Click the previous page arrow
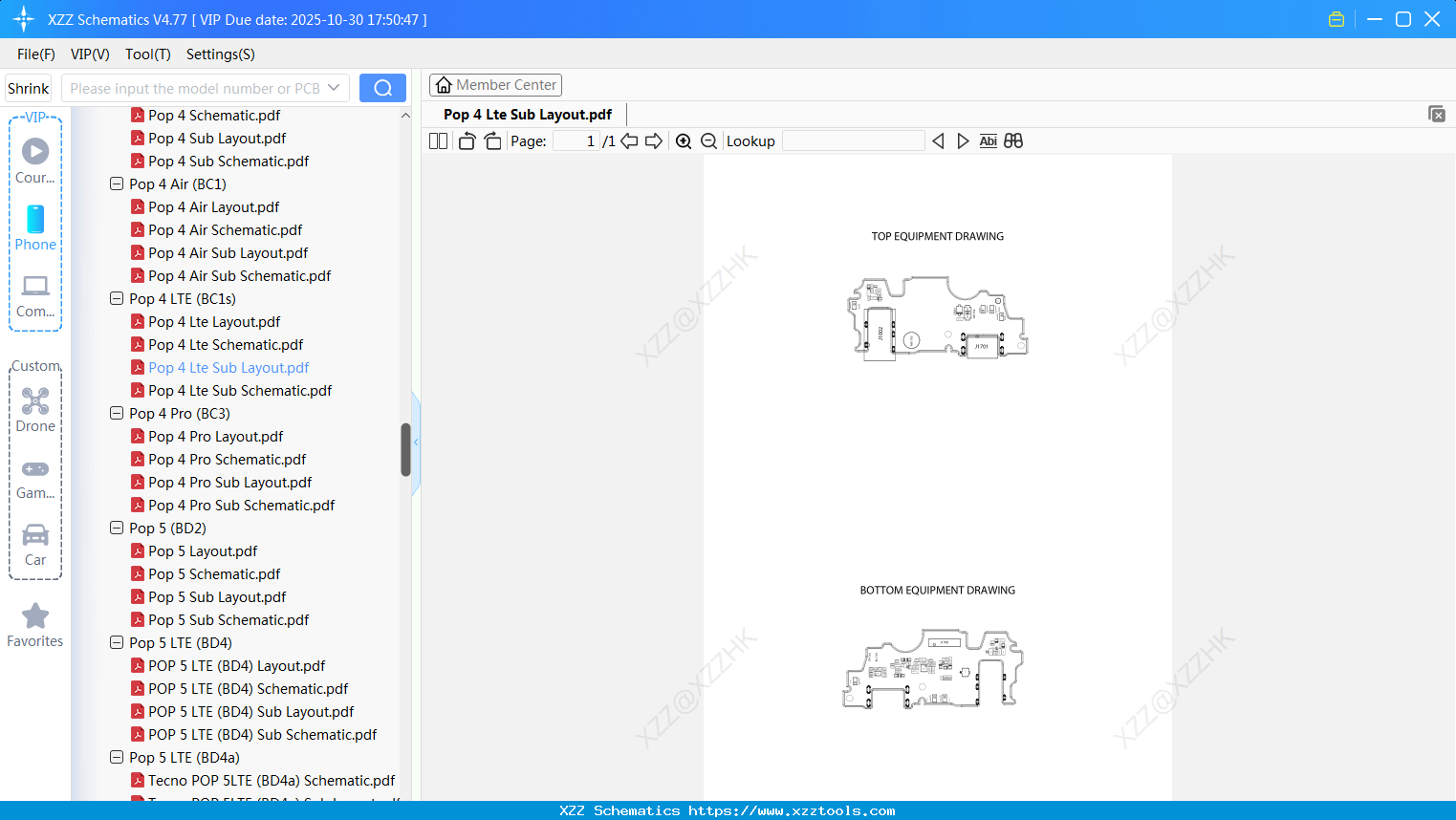The width and height of the screenshot is (1456, 820). [628, 140]
